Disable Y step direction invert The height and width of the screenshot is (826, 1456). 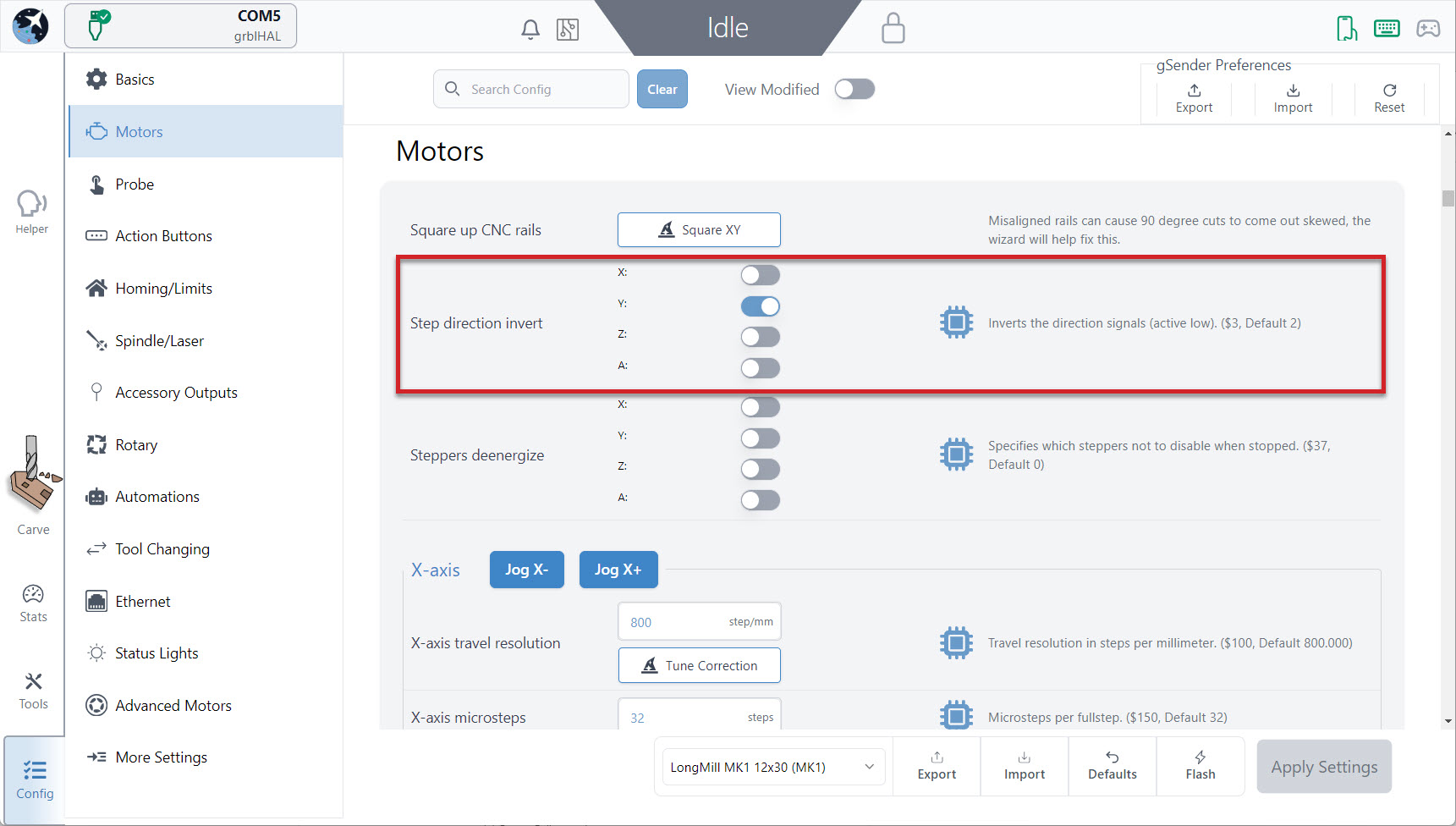click(761, 306)
